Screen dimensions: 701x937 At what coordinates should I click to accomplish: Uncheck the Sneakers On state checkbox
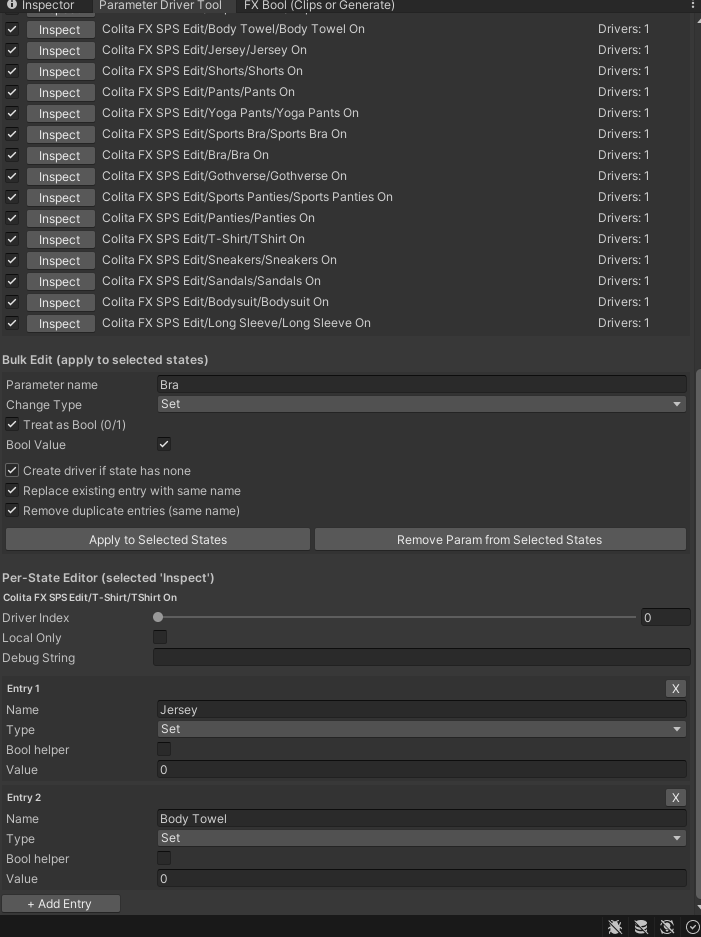(12, 260)
